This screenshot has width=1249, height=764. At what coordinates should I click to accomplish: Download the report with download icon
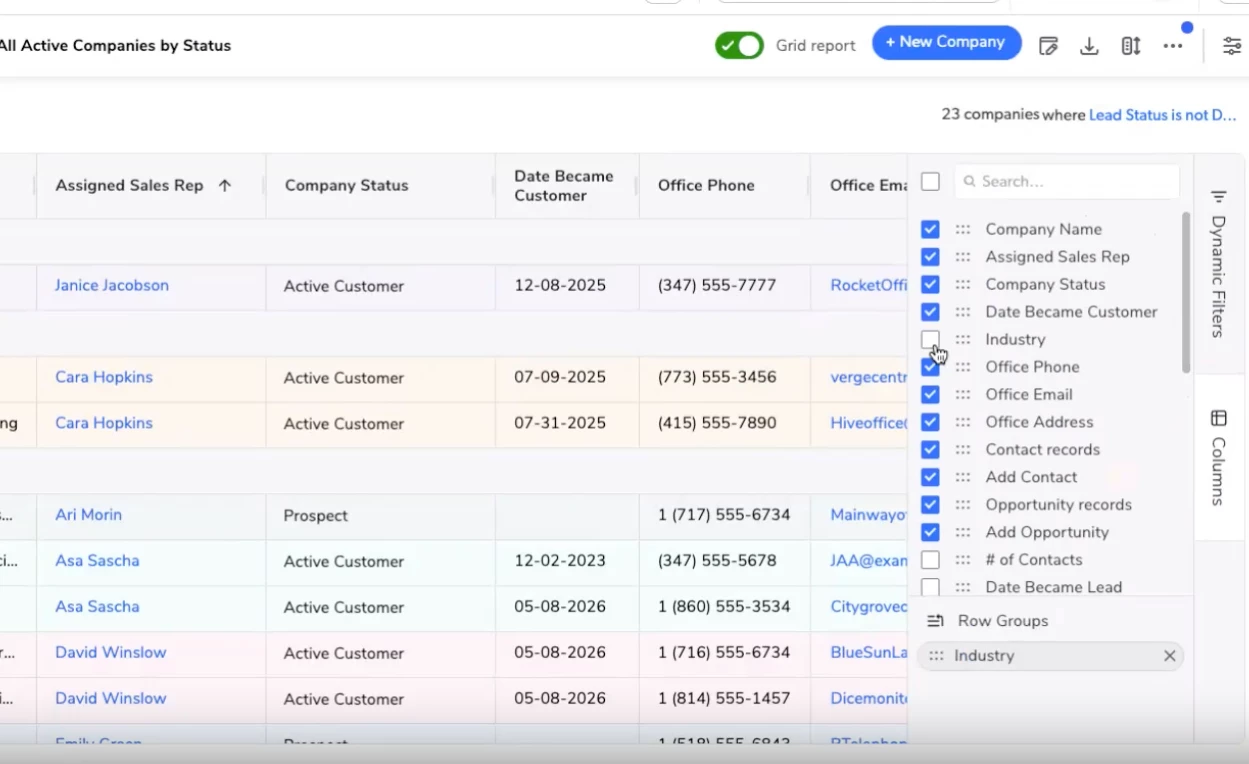pos(1089,46)
